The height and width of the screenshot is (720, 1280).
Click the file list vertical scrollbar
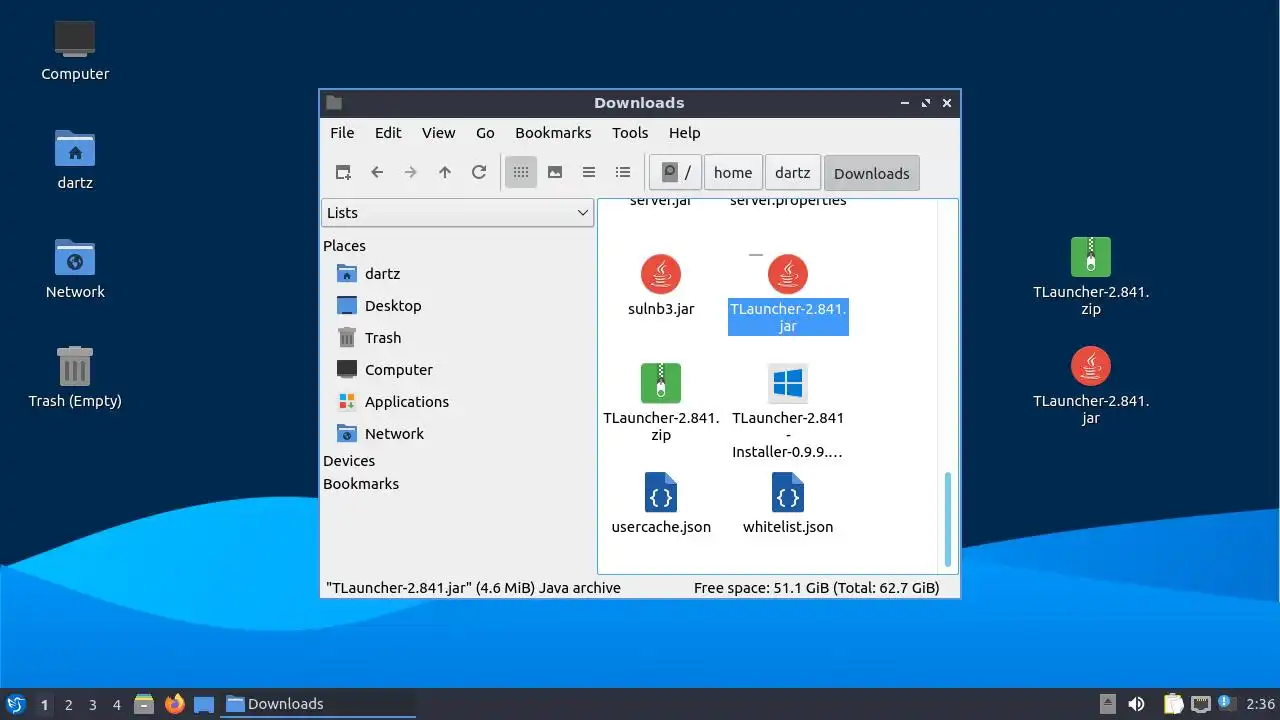tap(947, 520)
